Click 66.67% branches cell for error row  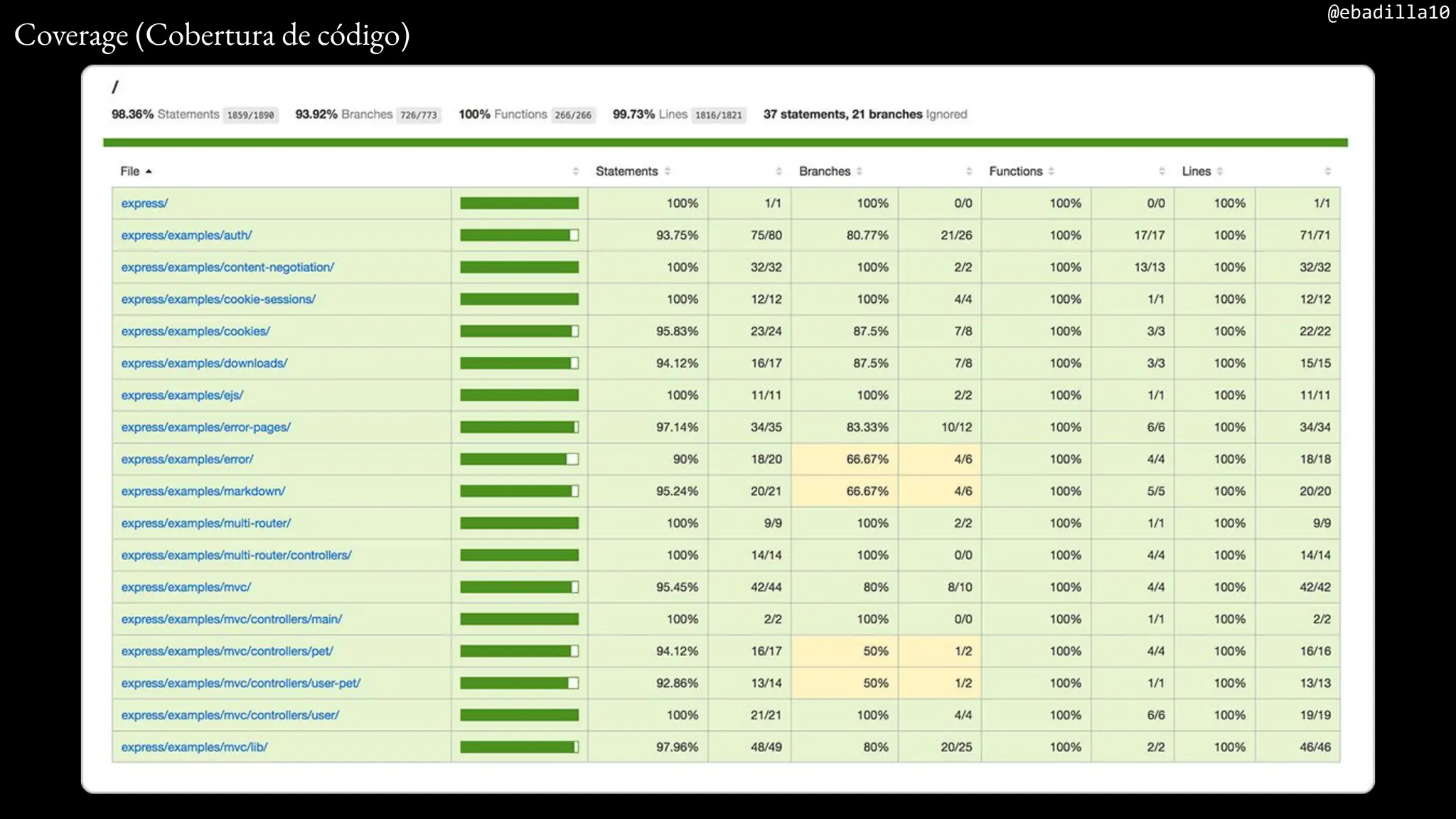pos(867,459)
